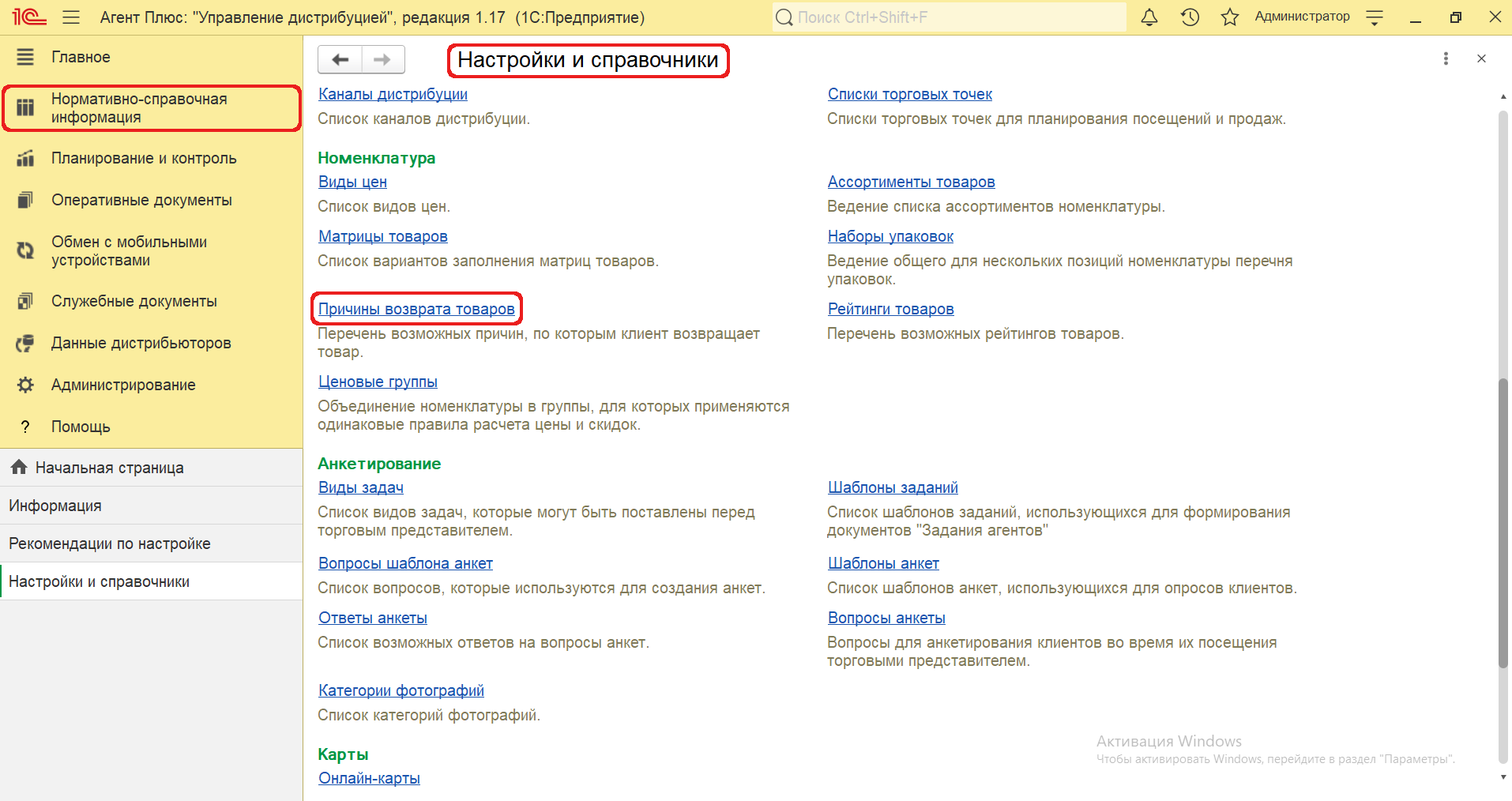This screenshot has width=1512, height=801.
Task: Open Рейтинги товаров link
Action: click(x=890, y=309)
